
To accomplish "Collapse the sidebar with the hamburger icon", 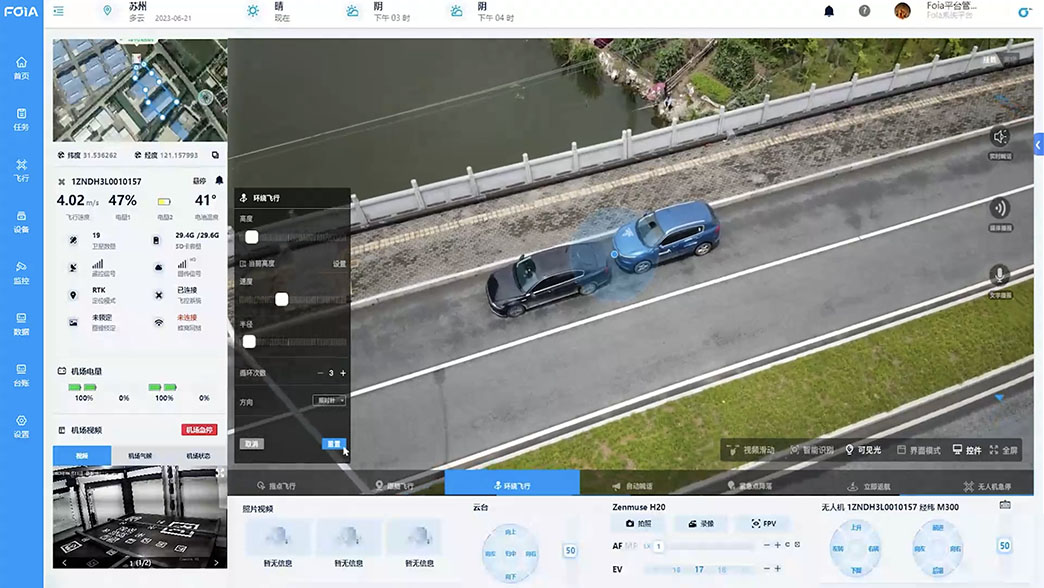I will (x=59, y=11).
